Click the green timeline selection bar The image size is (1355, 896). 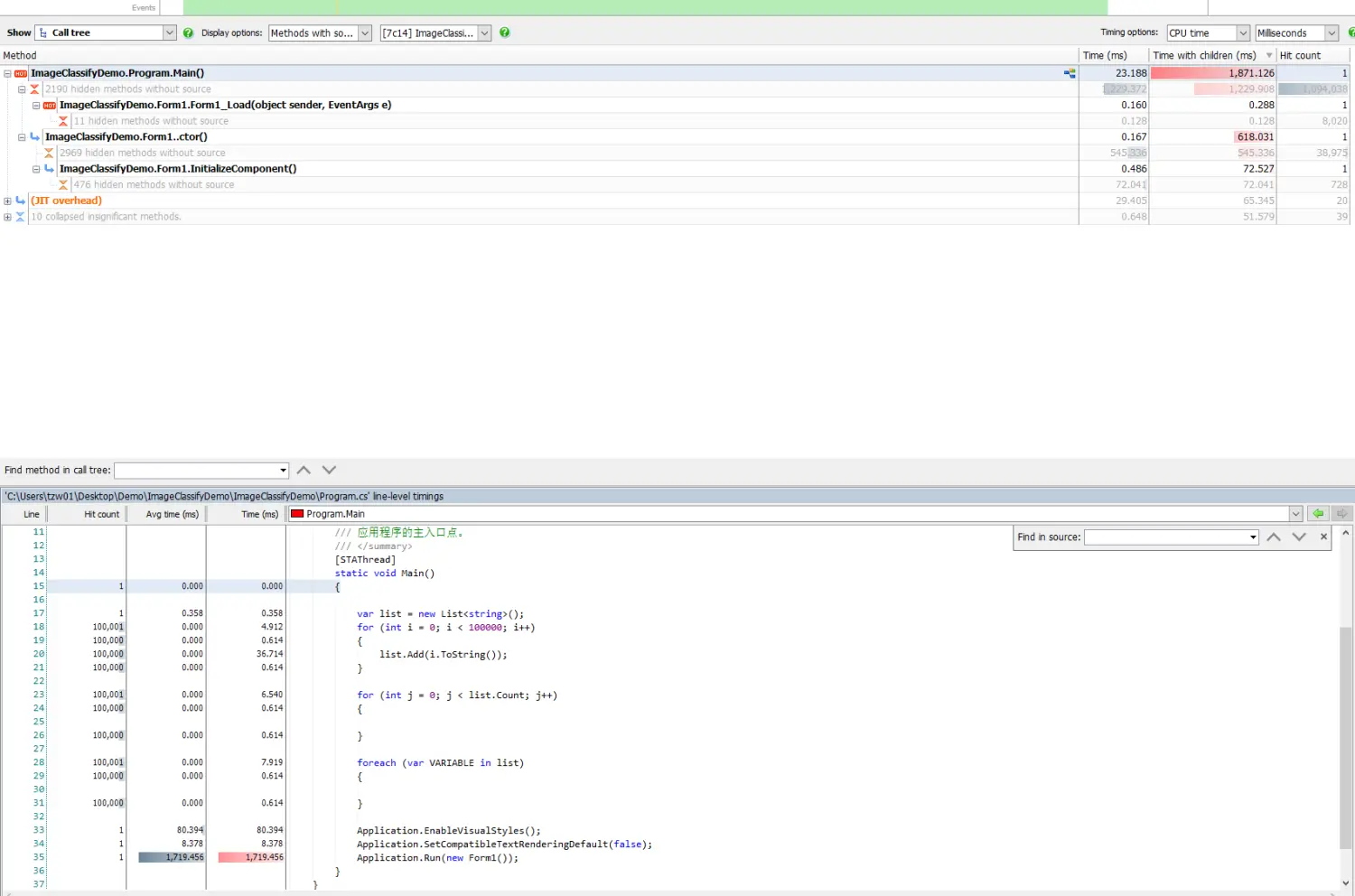645,7
